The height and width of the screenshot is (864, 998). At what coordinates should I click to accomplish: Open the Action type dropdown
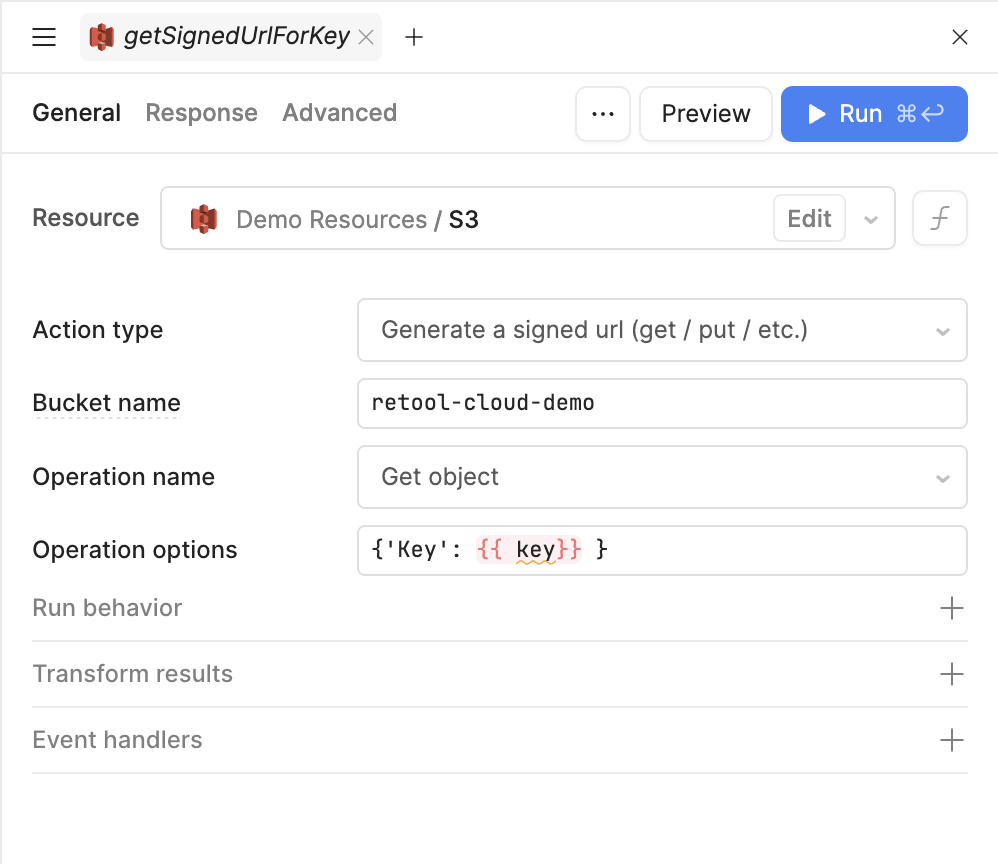pos(661,330)
